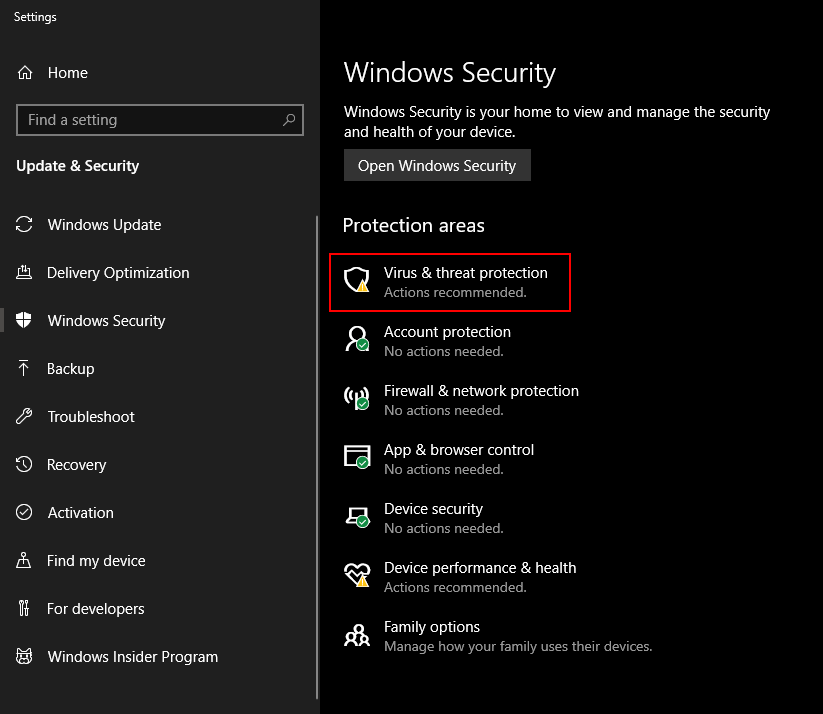
Task: Click the Find my device person icon
Action: pyautogui.click(x=24, y=560)
